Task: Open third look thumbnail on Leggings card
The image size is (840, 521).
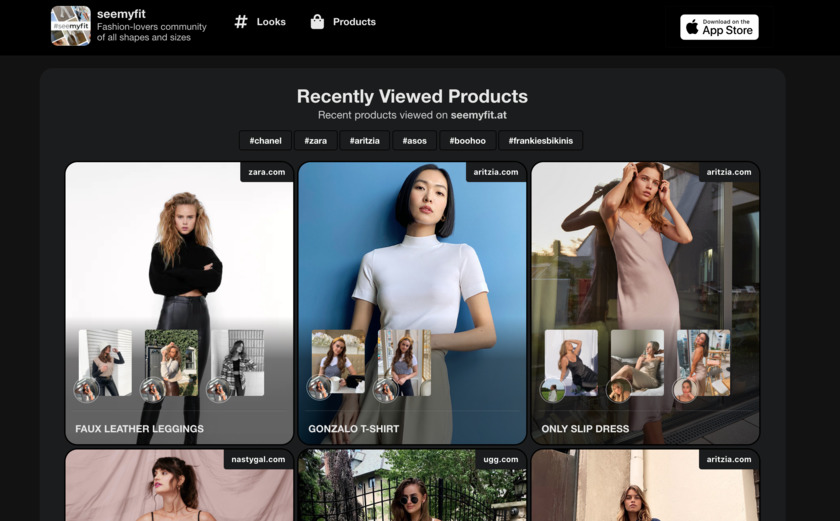Action: click(x=237, y=363)
